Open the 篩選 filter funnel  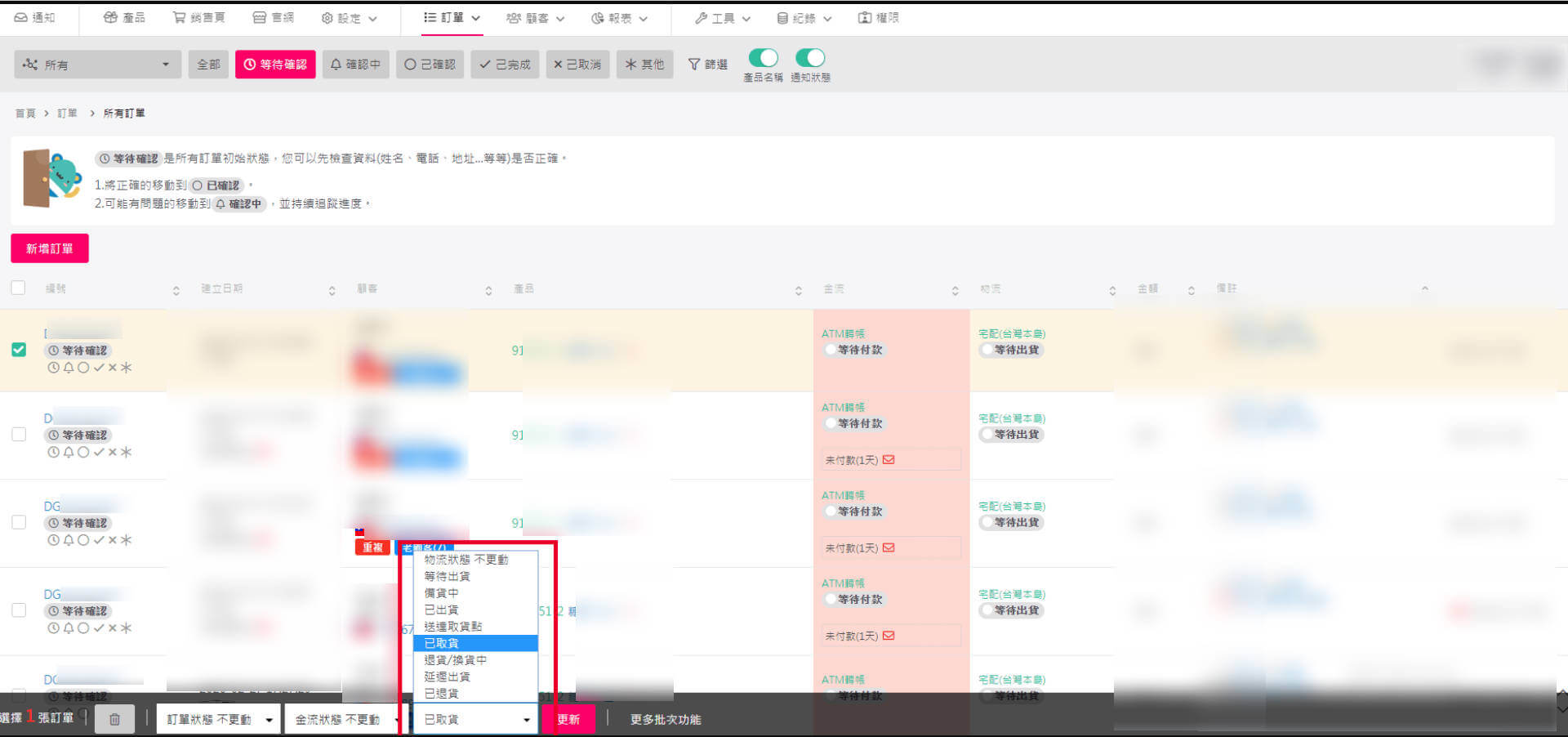click(x=706, y=64)
